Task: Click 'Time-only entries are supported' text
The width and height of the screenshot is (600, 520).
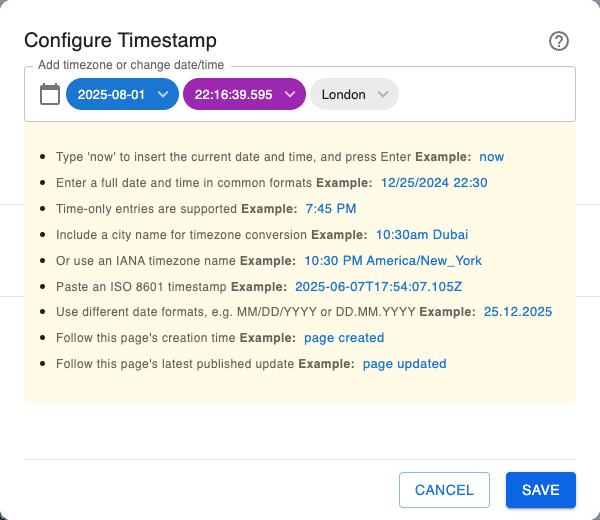Action: pos(147,209)
